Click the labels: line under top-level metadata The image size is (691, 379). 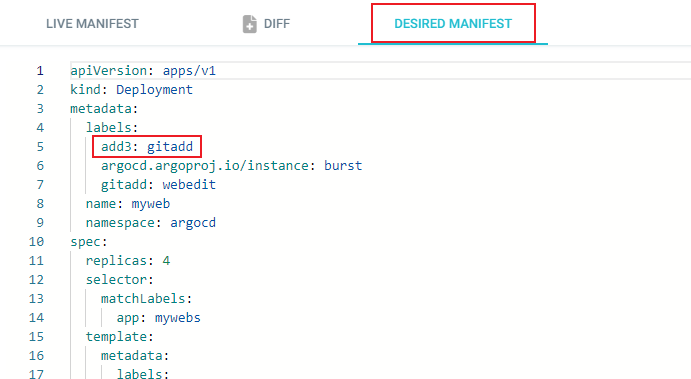[x=112, y=127]
